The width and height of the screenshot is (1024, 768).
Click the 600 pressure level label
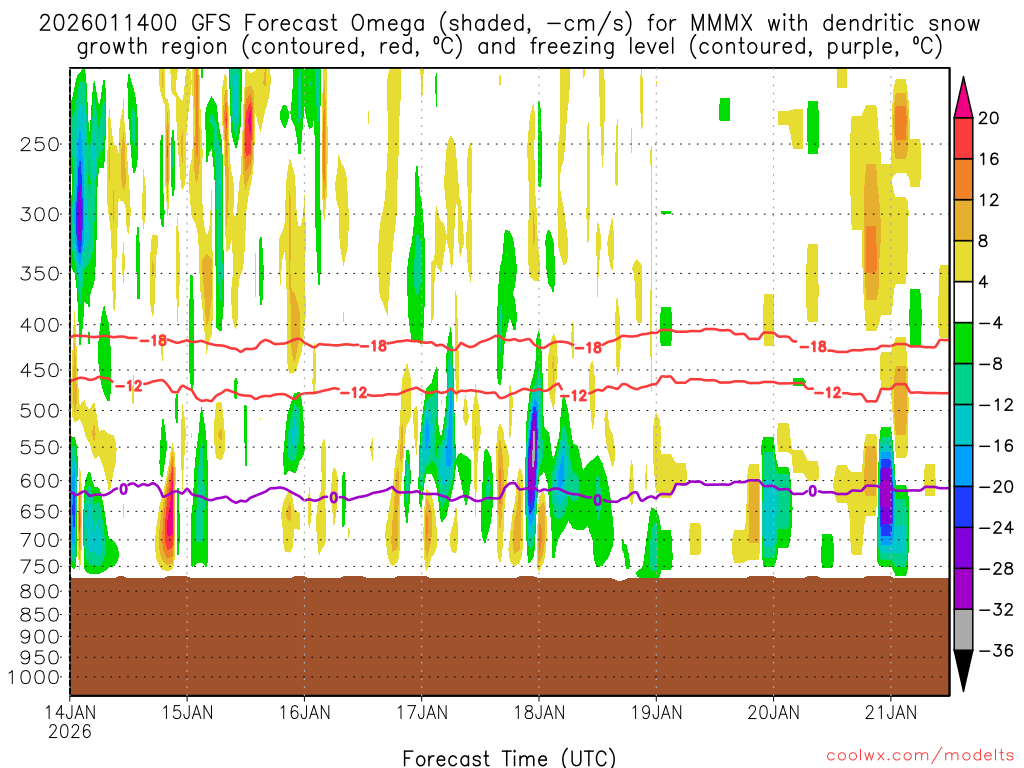tap(40, 481)
